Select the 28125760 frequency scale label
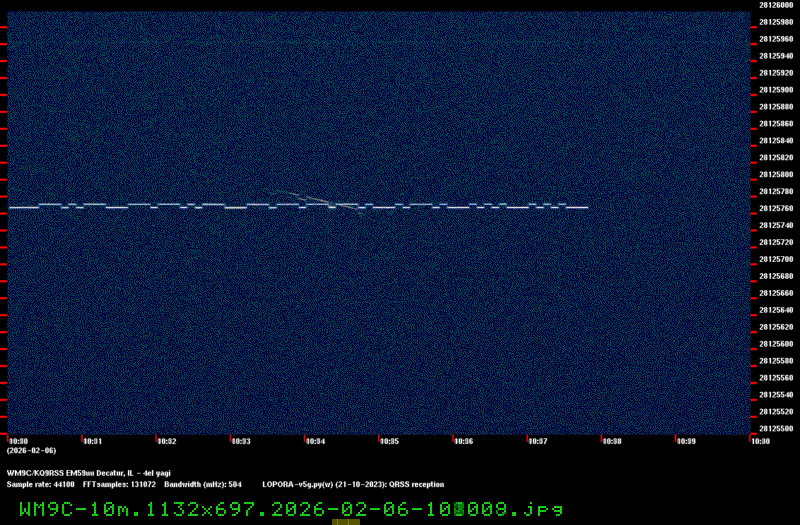800x525 pixels. coord(776,209)
